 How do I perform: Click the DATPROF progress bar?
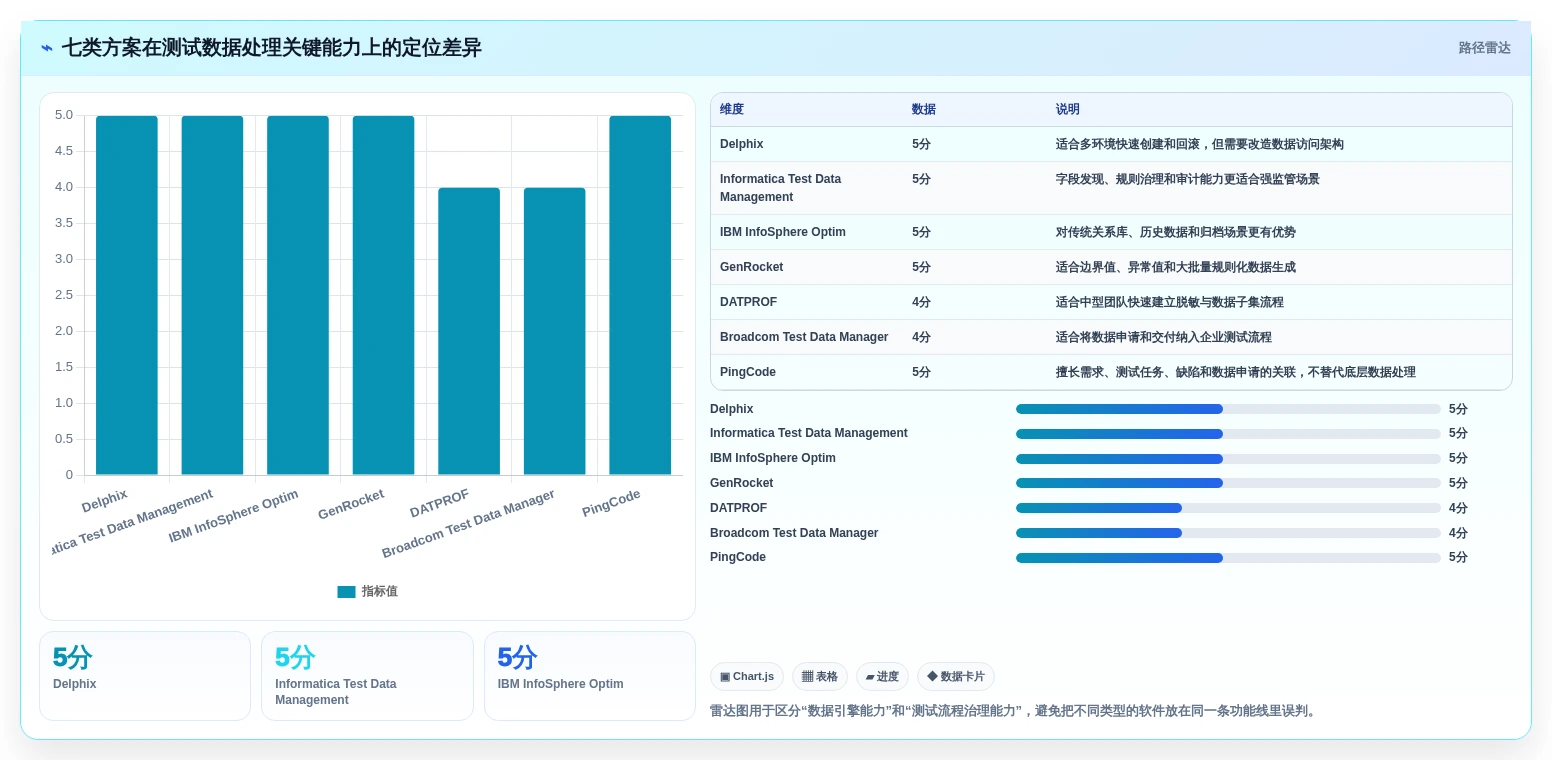[1228, 508]
